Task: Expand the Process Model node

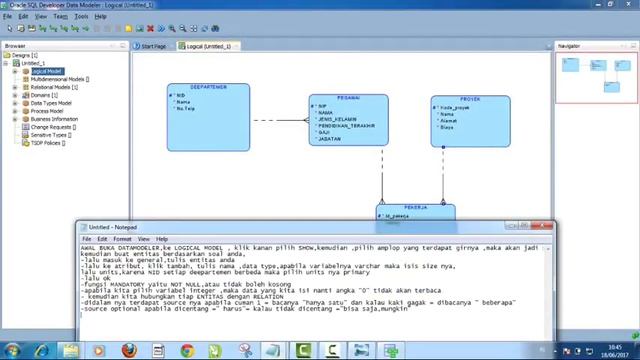Action: point(15,111)
